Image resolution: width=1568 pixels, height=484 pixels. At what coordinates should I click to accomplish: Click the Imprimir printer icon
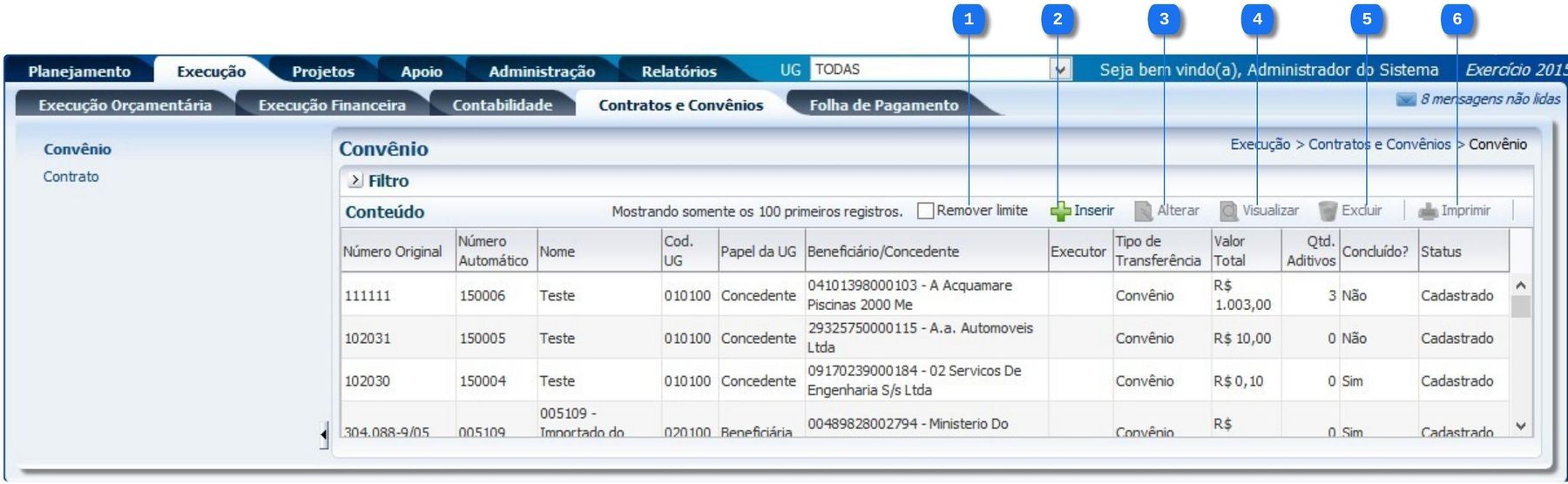point(1427,212)
